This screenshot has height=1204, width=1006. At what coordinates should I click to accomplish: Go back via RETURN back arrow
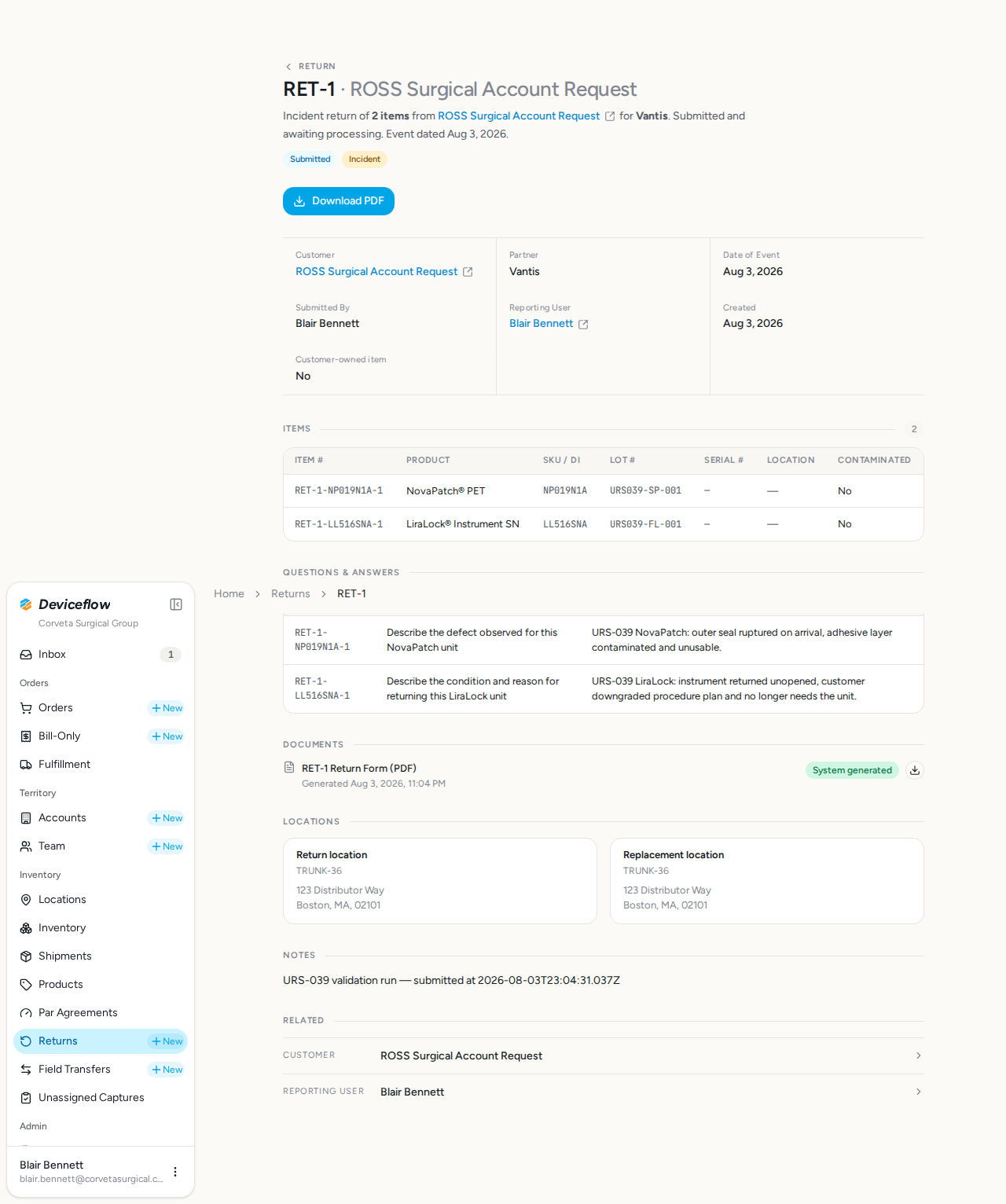point(288,67)
